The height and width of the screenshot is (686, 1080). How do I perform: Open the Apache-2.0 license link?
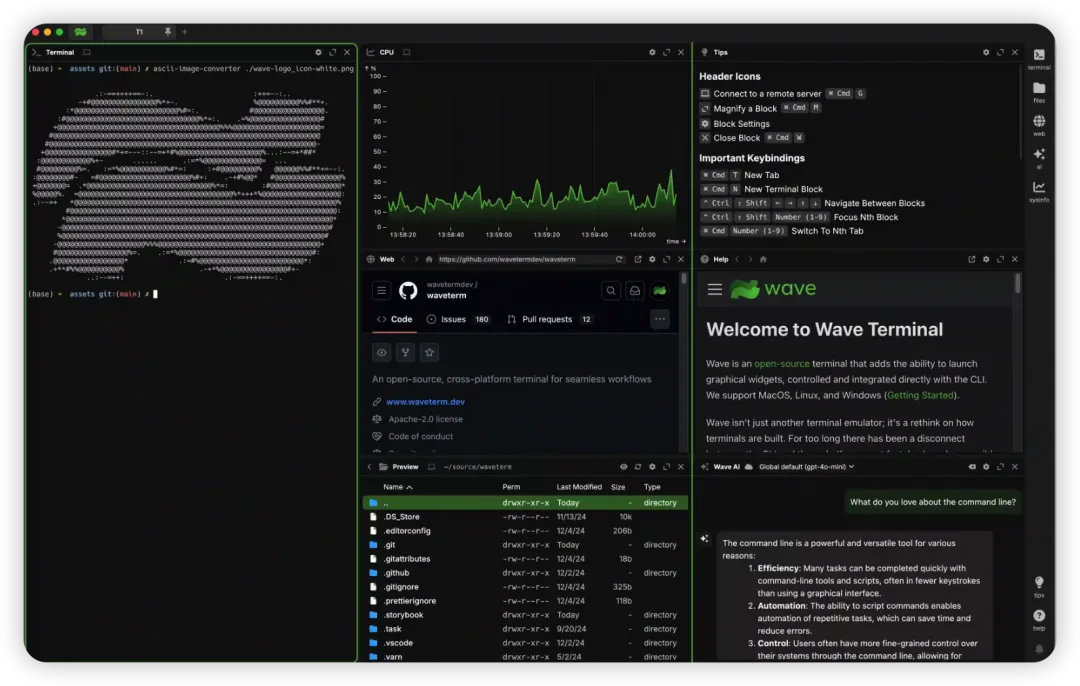point(426,419)
